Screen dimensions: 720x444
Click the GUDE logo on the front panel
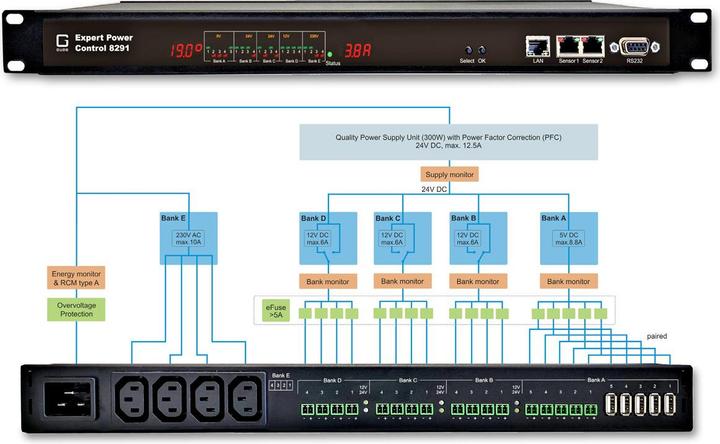[x=62, y=42]
